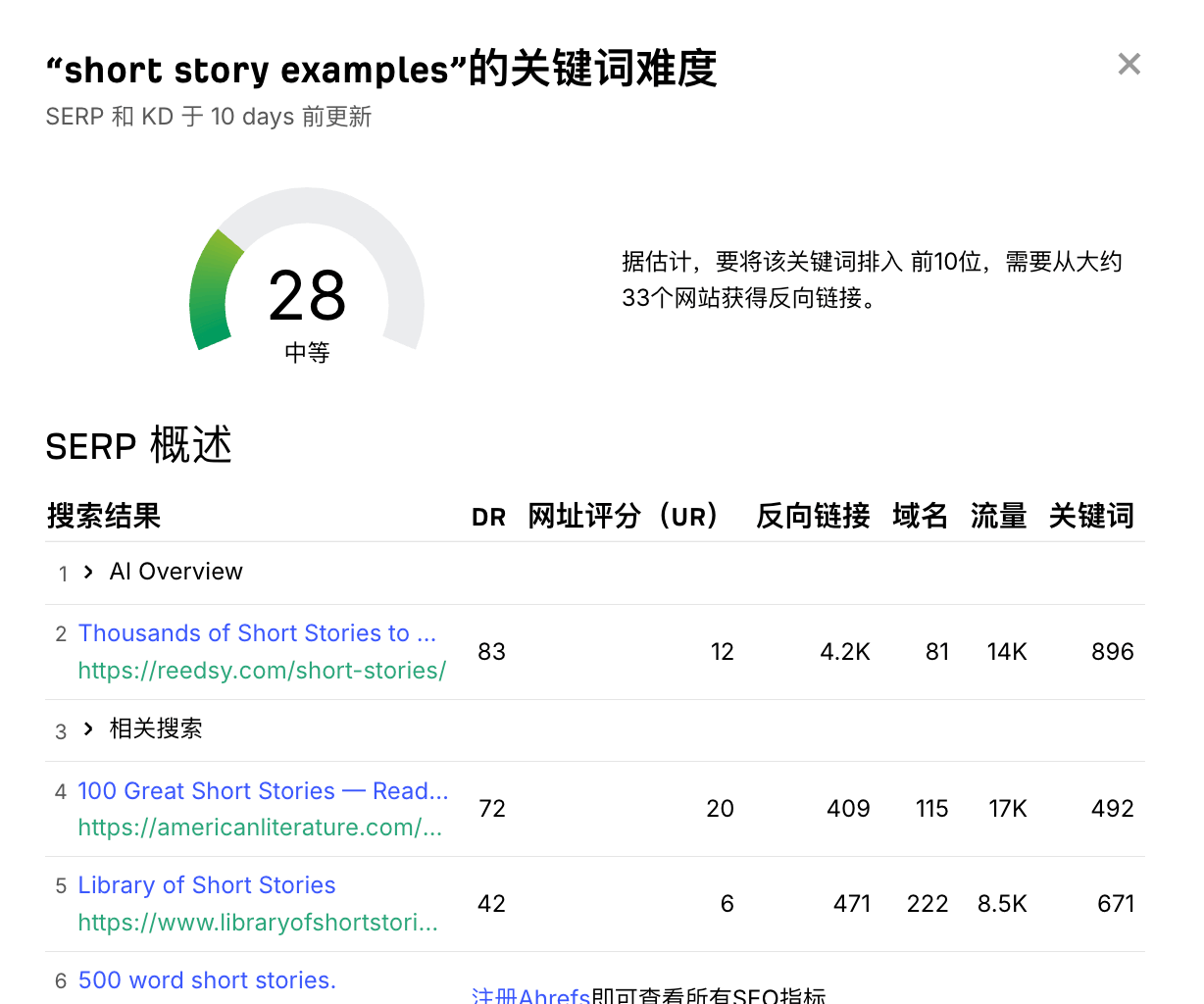Viewport: 1204px width, 1004px height.
Task: Expand the 相关搜索 result row
Action: pyautogui.click(x=88, y=728)
